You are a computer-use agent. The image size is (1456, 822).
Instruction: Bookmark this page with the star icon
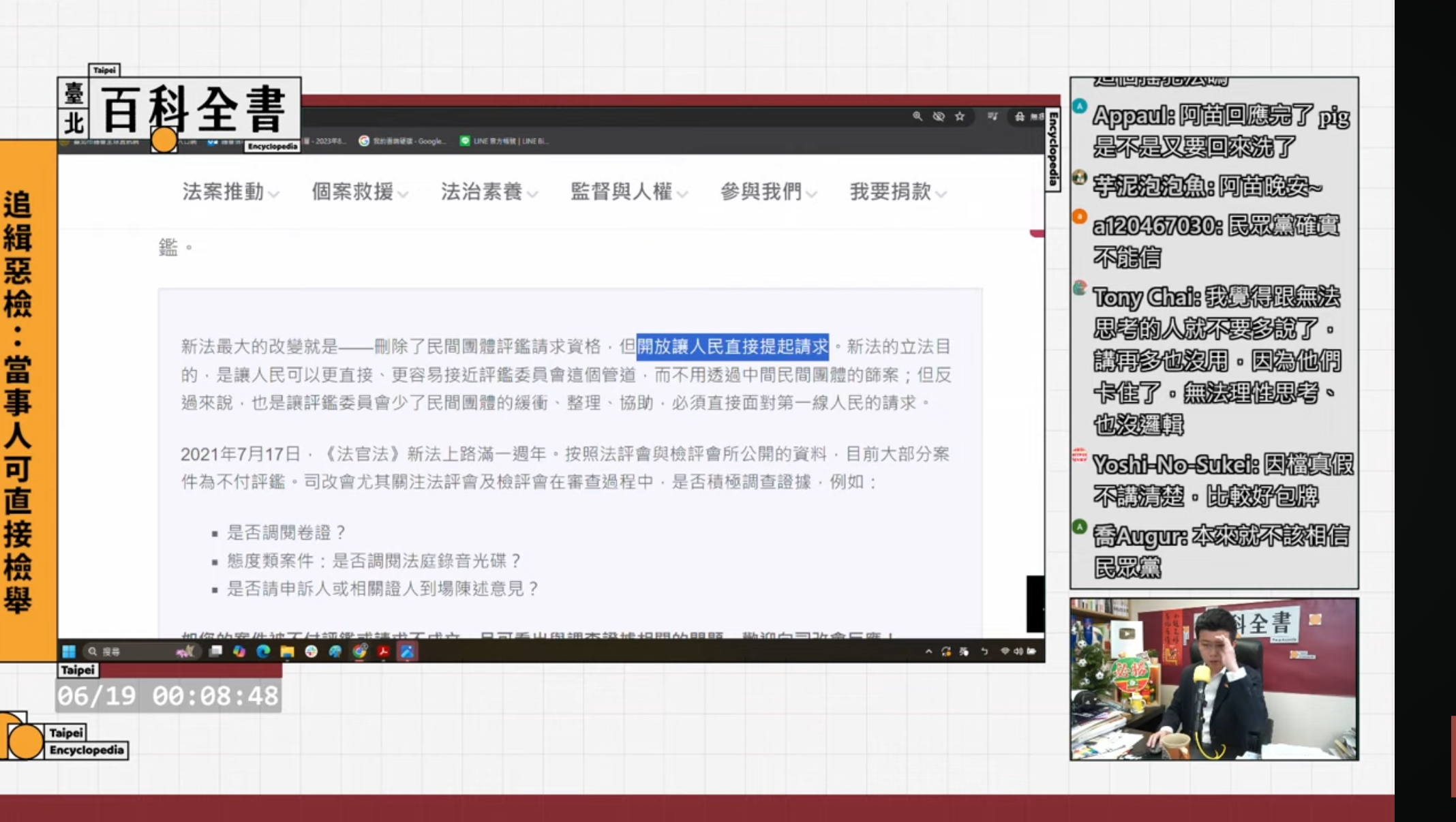960,117
